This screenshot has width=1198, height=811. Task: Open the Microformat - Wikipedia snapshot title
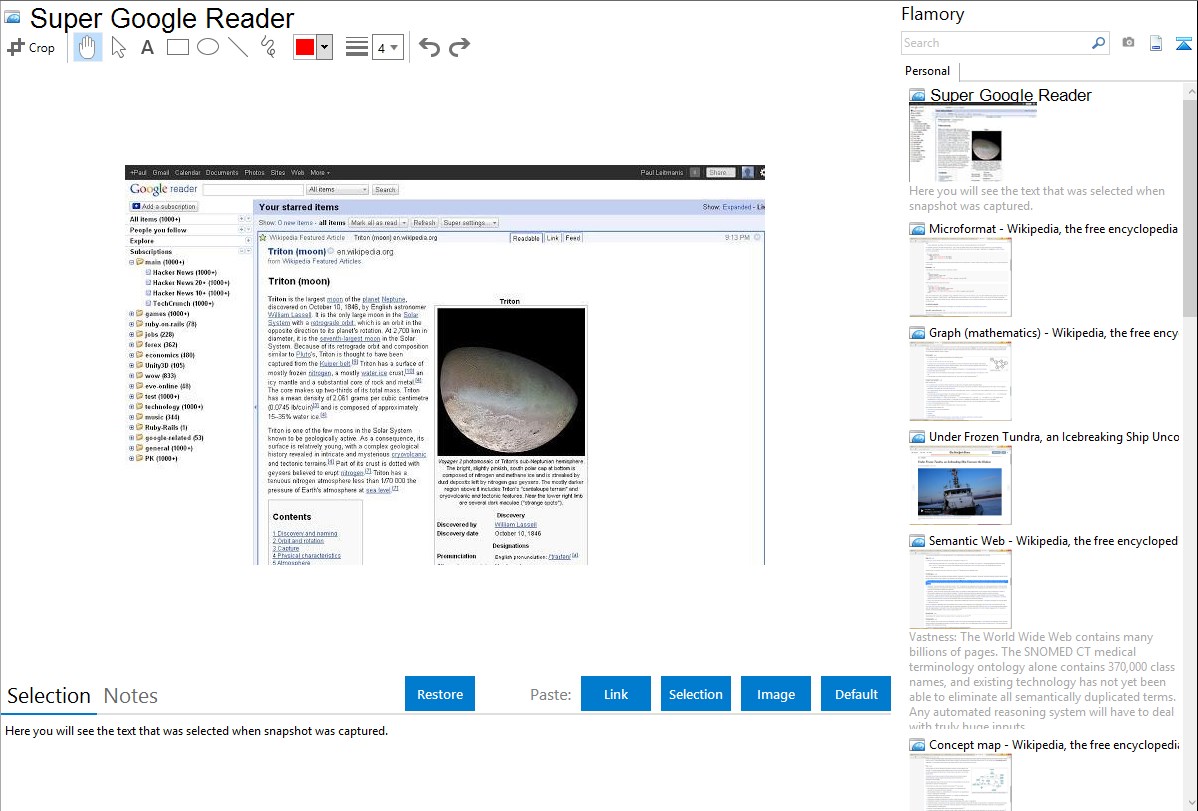coord(1053,229)
